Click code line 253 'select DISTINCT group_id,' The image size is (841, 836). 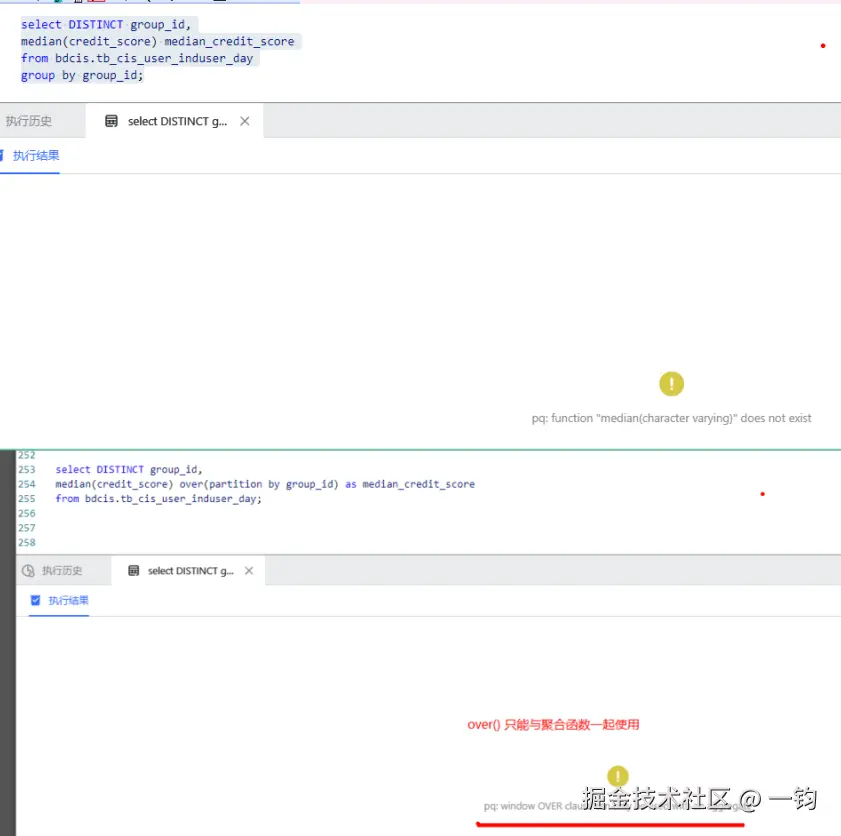129,470
